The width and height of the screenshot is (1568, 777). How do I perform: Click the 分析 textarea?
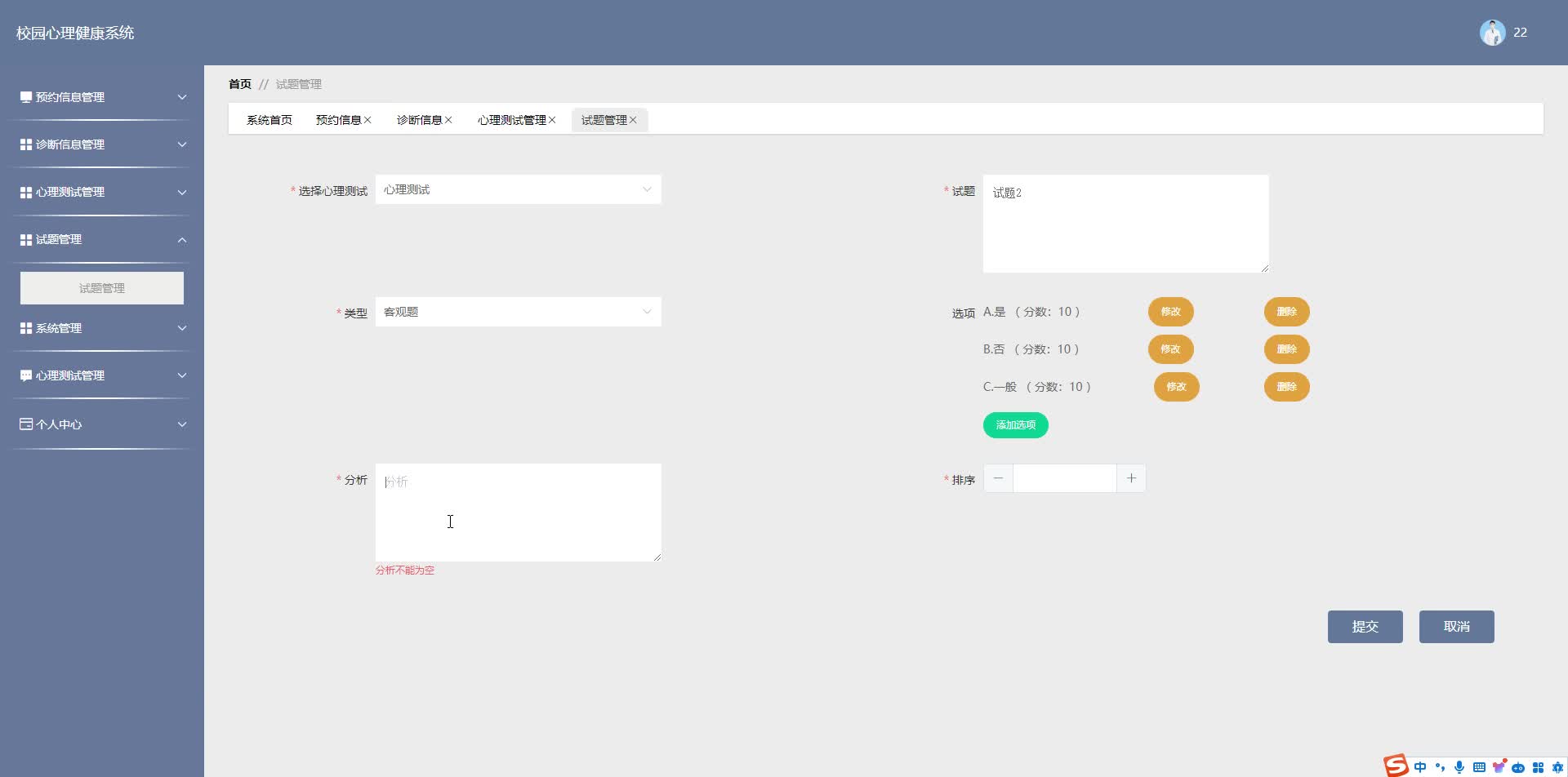tap(518, 513)
